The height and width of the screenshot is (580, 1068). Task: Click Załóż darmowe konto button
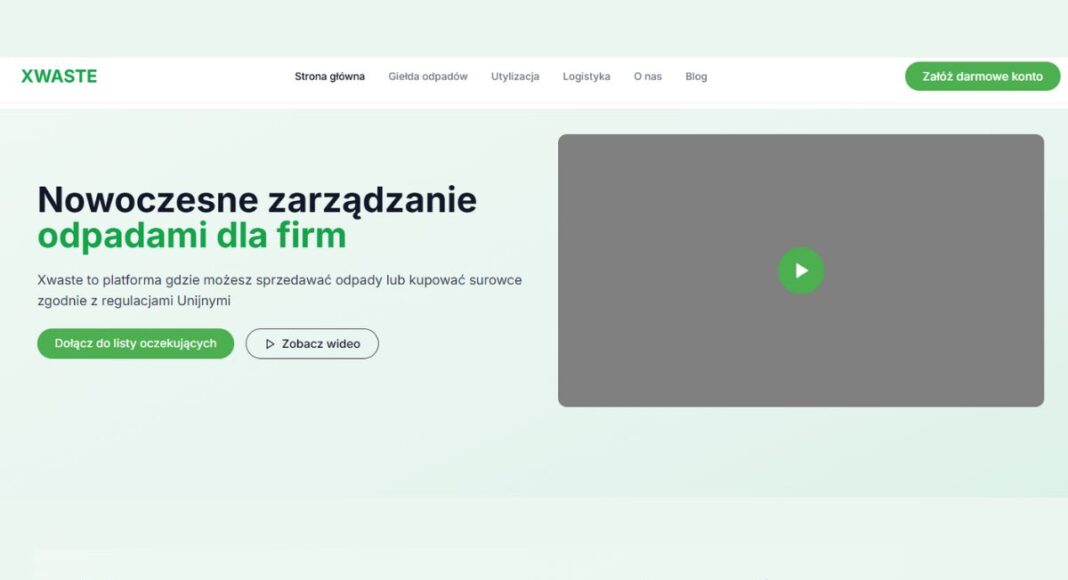[982, 76]
